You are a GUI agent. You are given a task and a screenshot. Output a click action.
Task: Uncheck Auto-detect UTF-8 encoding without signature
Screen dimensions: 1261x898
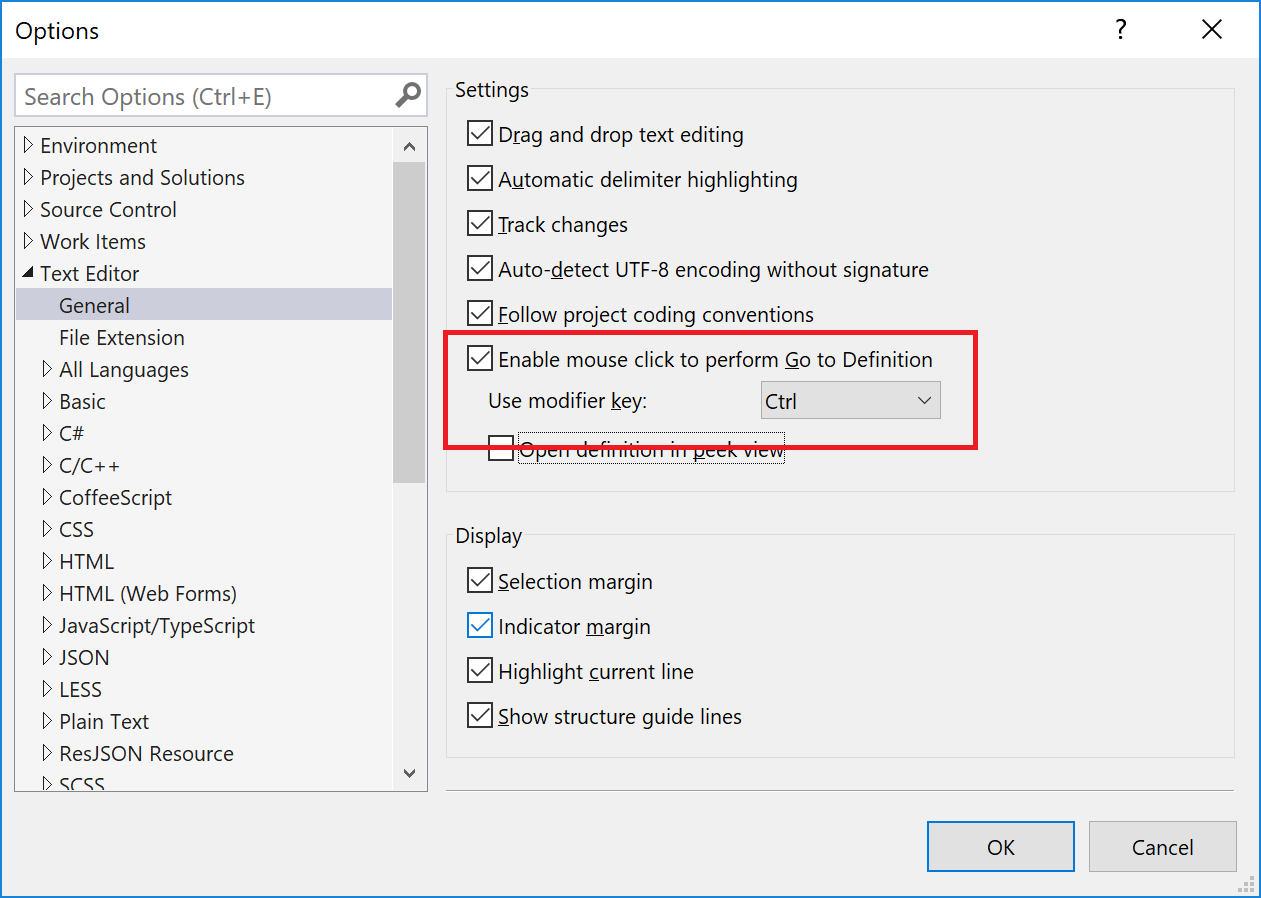point(480,268)
